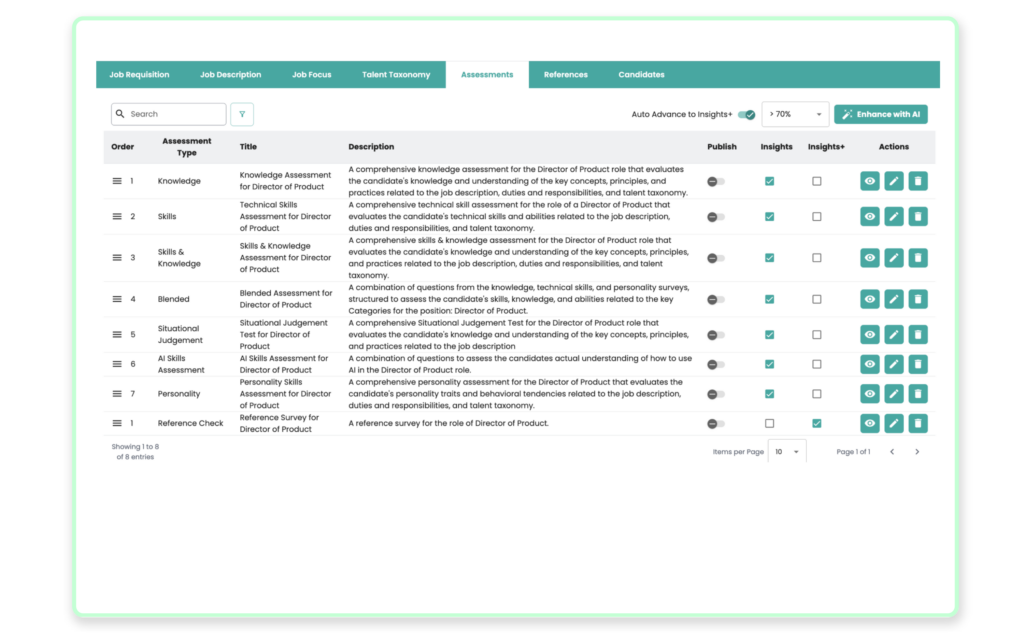Image resolution: width=1024 pixels, height=642 pixels.
Task: Click the Enhance with AI button
Action: pos(881,114)
